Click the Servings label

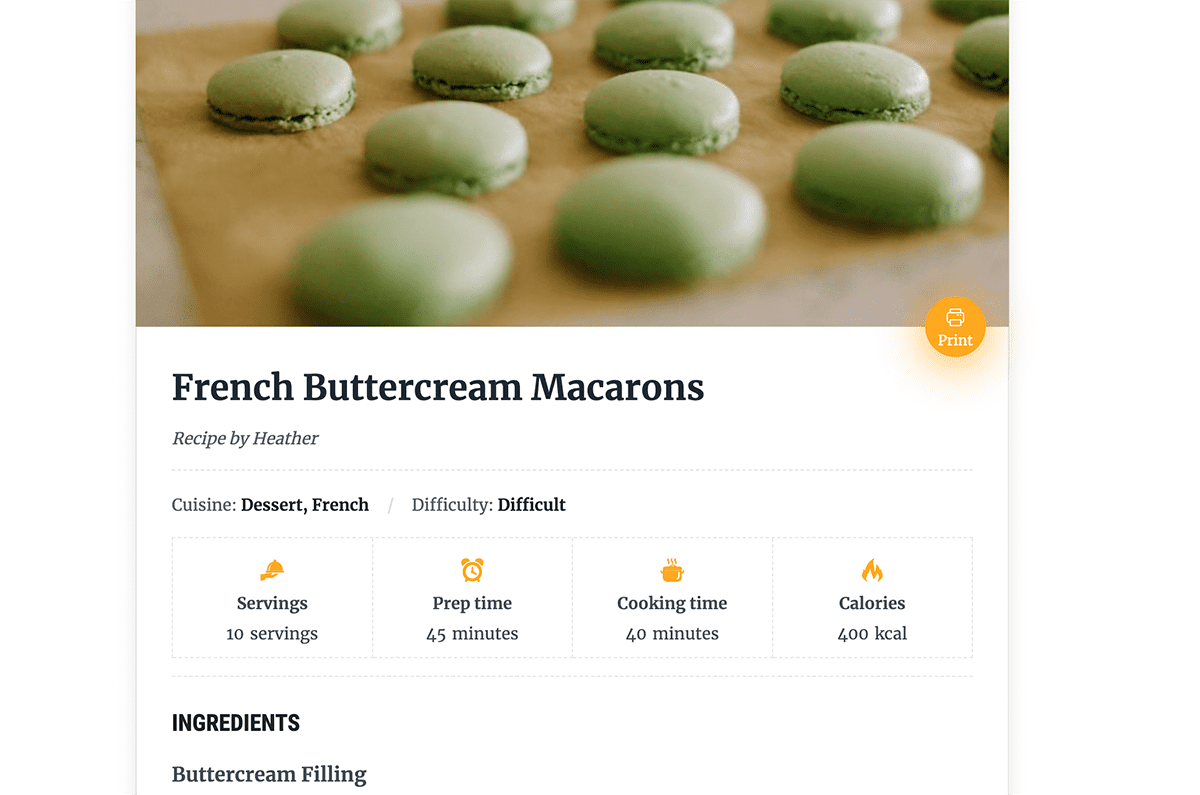click(272, 603)
